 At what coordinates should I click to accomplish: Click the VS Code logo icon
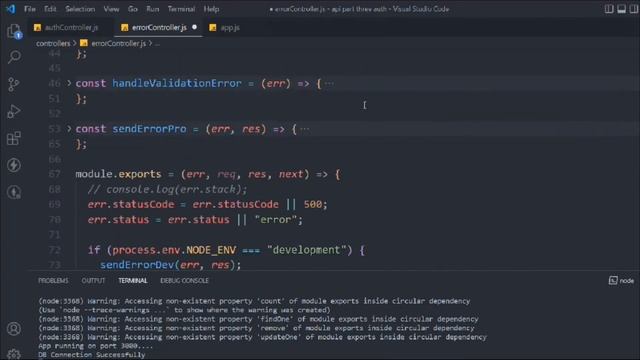coord(11,9)
